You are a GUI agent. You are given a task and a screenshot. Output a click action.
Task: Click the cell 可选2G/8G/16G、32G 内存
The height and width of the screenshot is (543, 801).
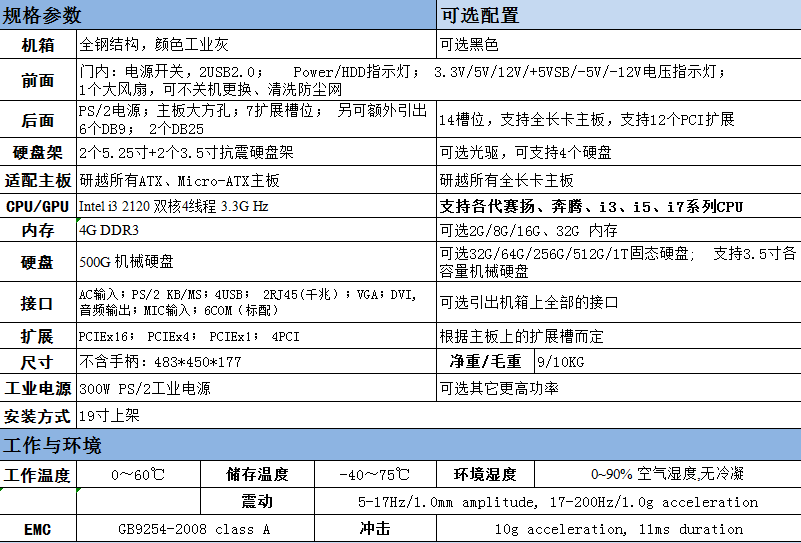(619, 230)
